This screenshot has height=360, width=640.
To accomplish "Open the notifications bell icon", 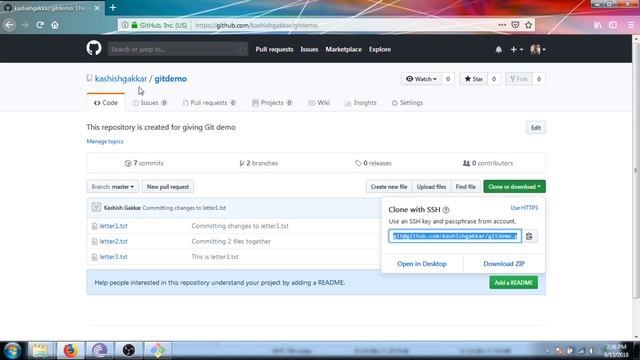I will click(x=498, y=49).
